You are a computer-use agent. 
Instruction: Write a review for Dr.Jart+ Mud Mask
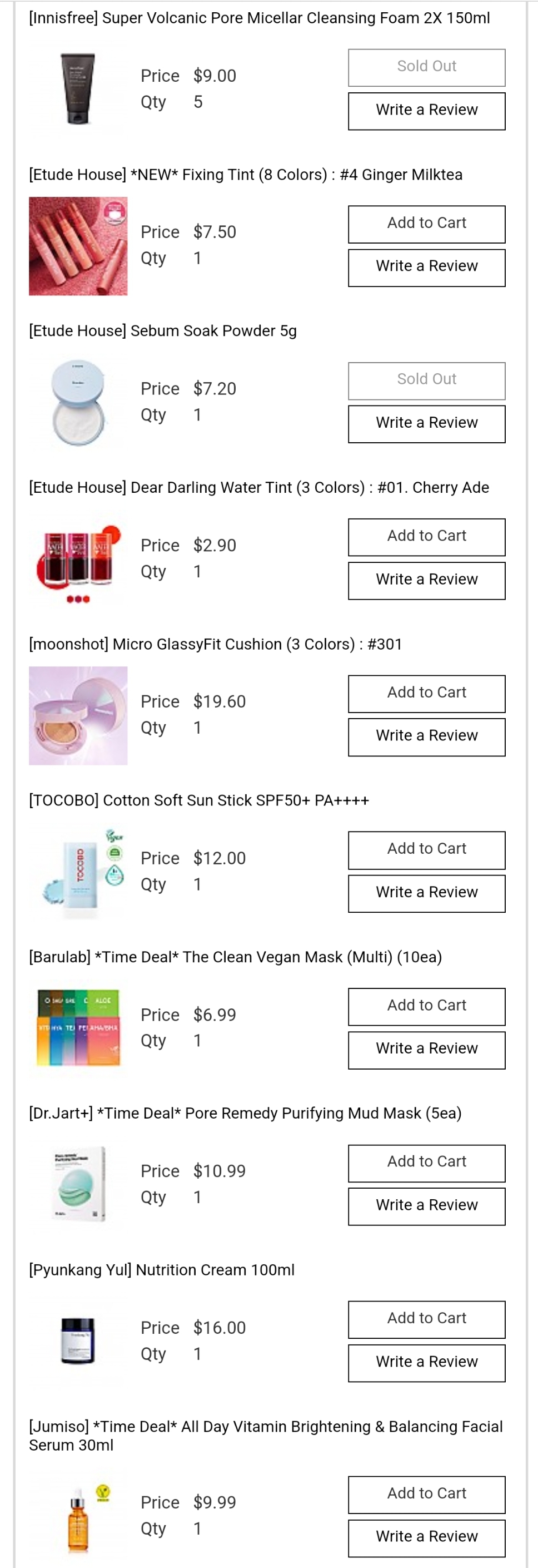pos(426,1205)
